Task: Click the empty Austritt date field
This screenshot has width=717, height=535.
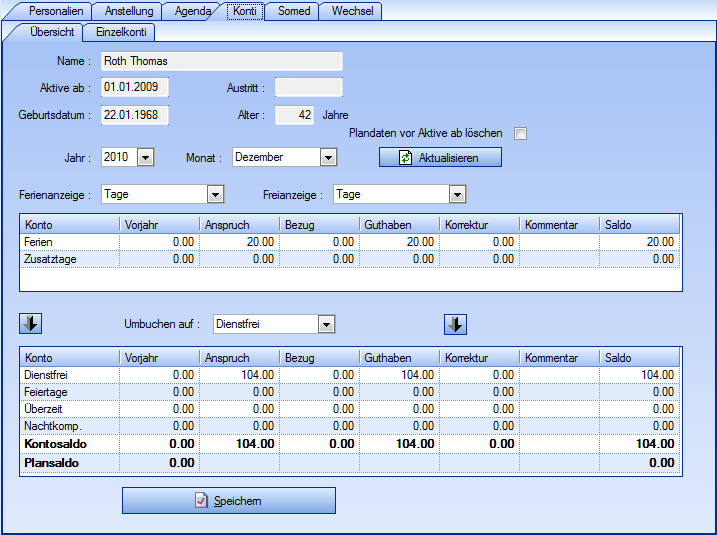Action: tap(308, 88)
